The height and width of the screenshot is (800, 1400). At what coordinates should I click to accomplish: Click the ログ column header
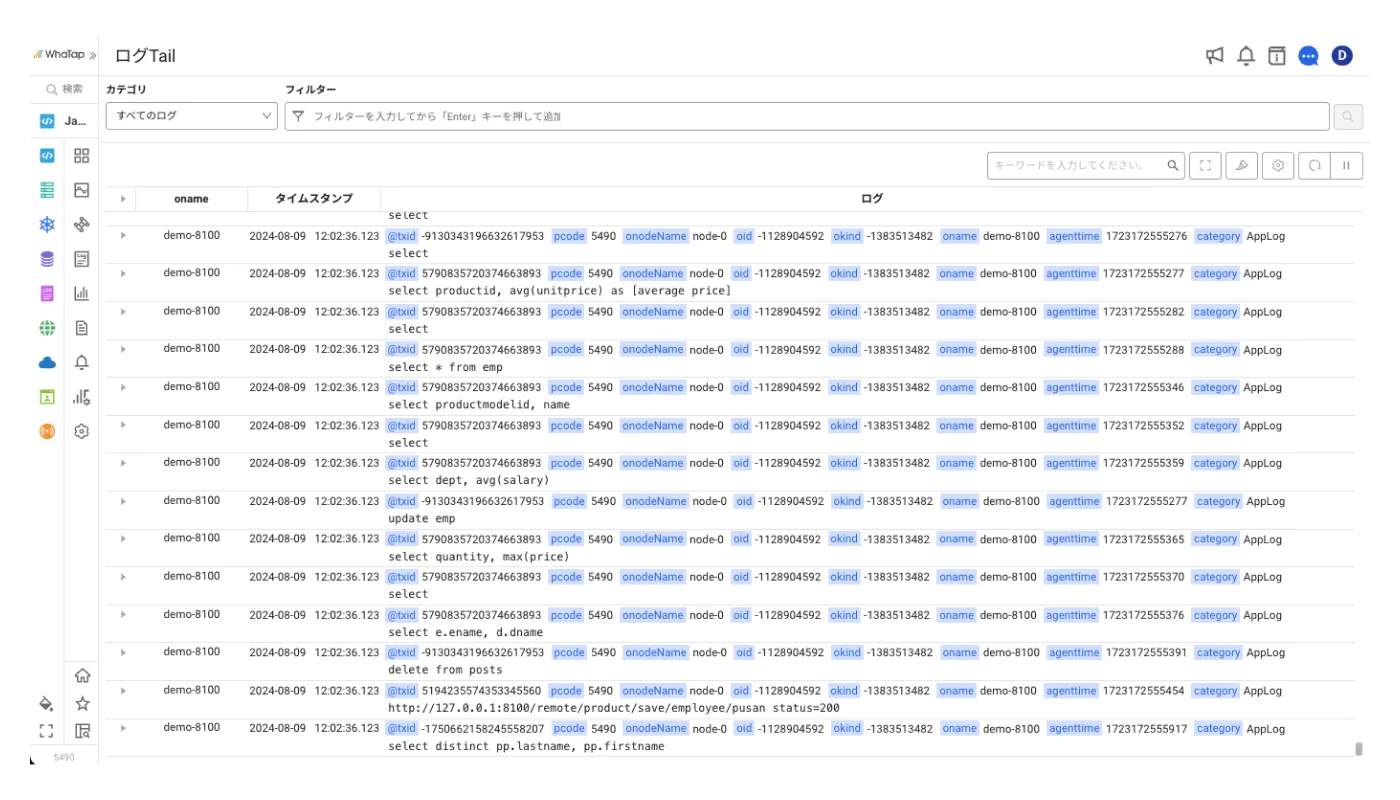point(872,199)
